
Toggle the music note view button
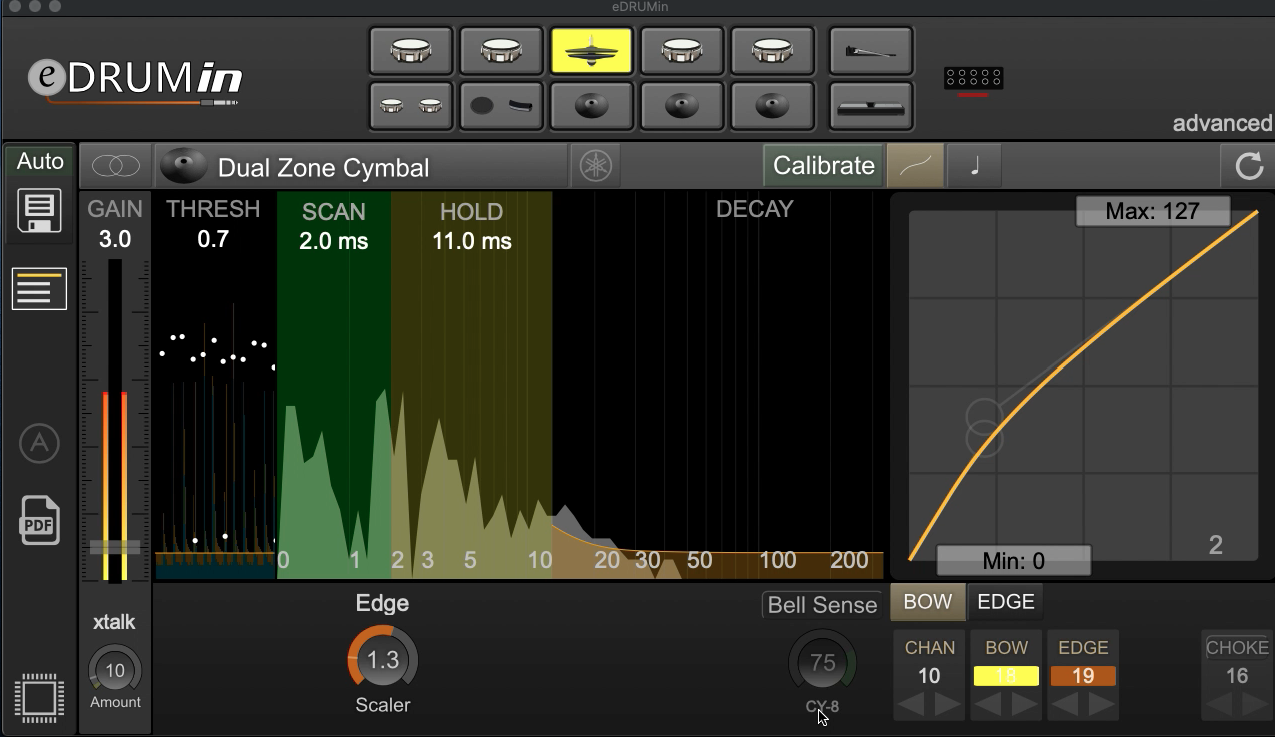[x=974, y=166]
